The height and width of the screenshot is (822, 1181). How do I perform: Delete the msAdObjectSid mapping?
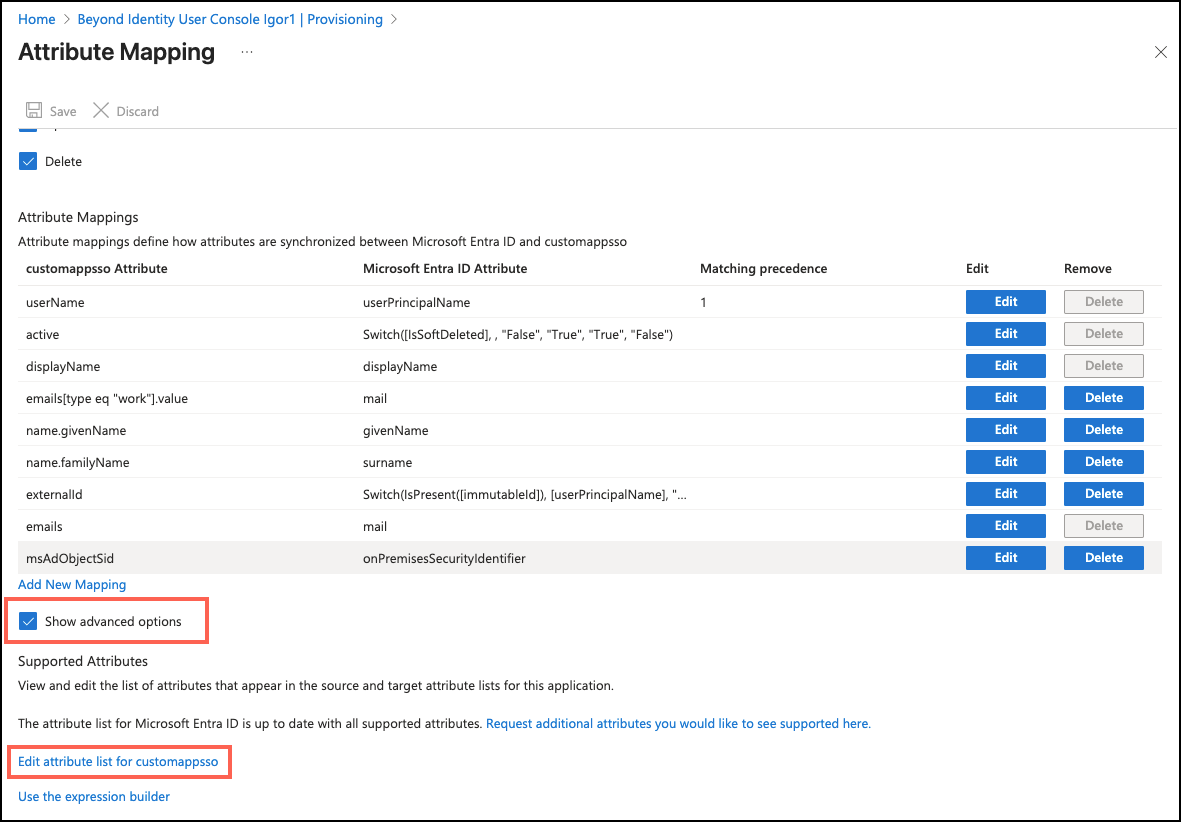point(1103,558)
